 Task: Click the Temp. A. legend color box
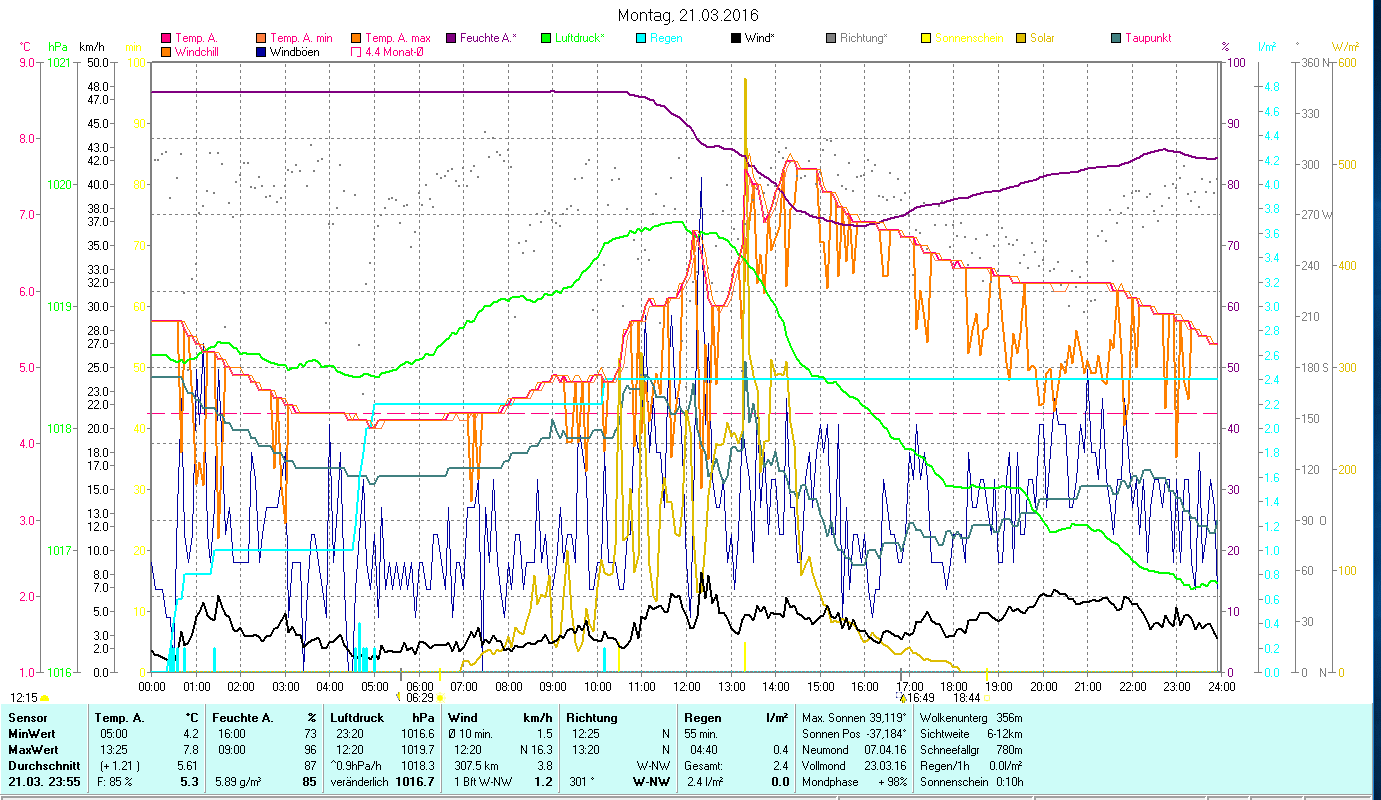coord(166,39)
